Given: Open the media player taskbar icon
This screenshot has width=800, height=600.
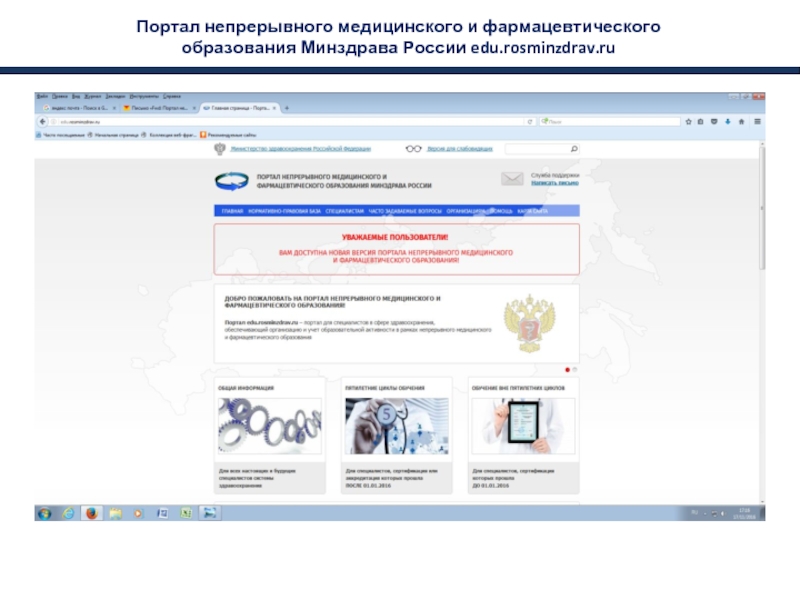Looking at the screenshot, I should click(x=138, y=513).
